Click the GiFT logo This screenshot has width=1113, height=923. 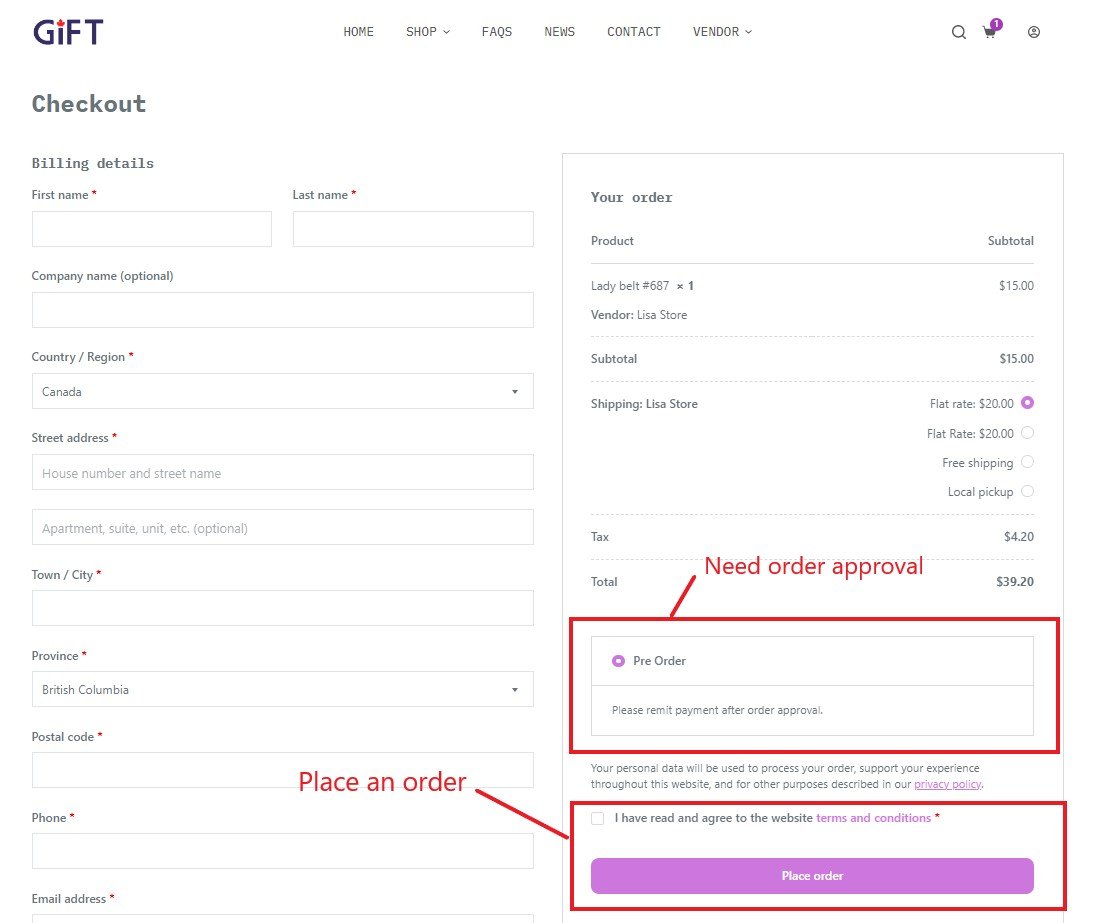66,31
